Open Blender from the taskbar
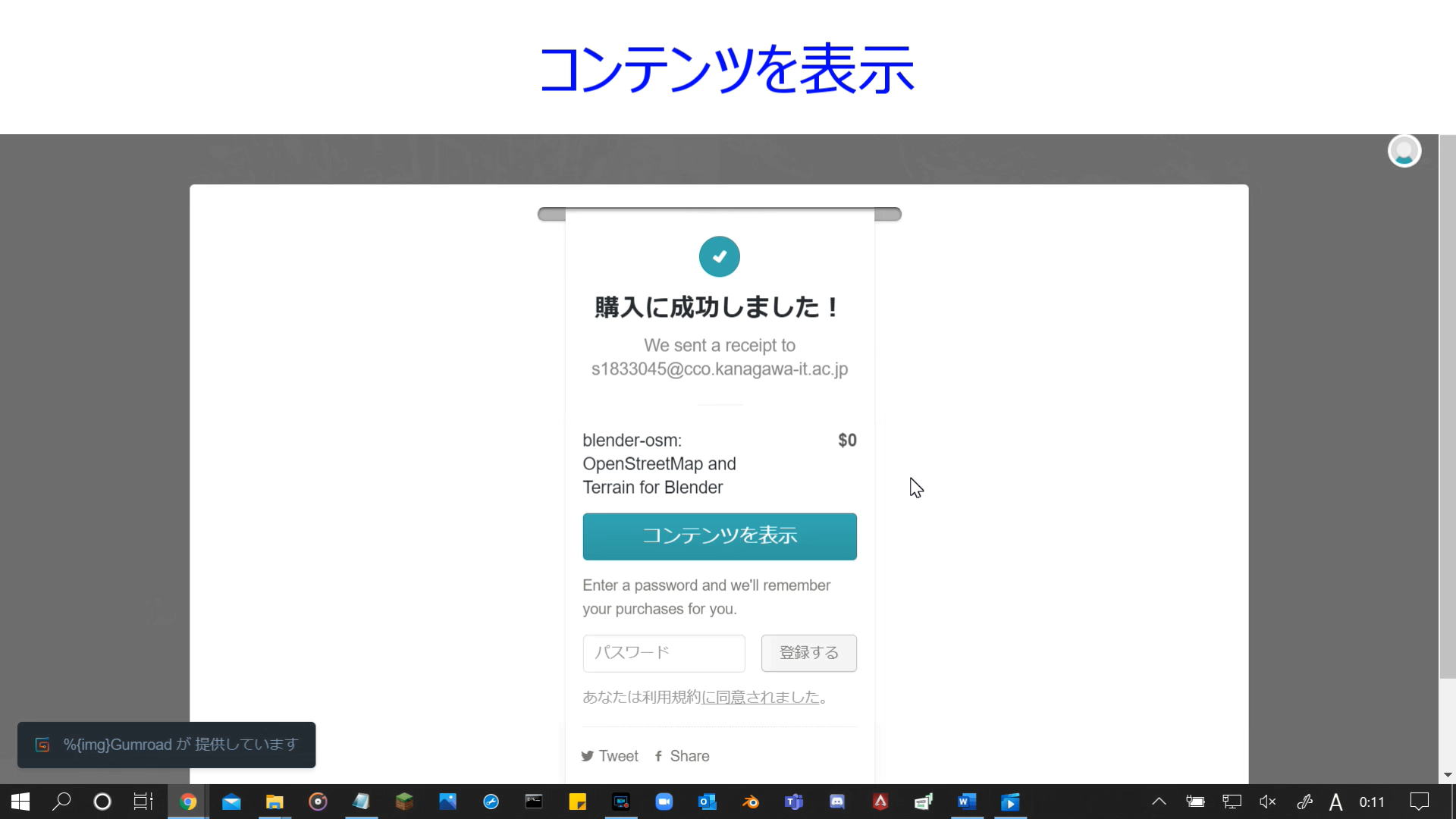The width and height of the screenshot is (1456, 819). pyautogui.click(x=751, y=802)
